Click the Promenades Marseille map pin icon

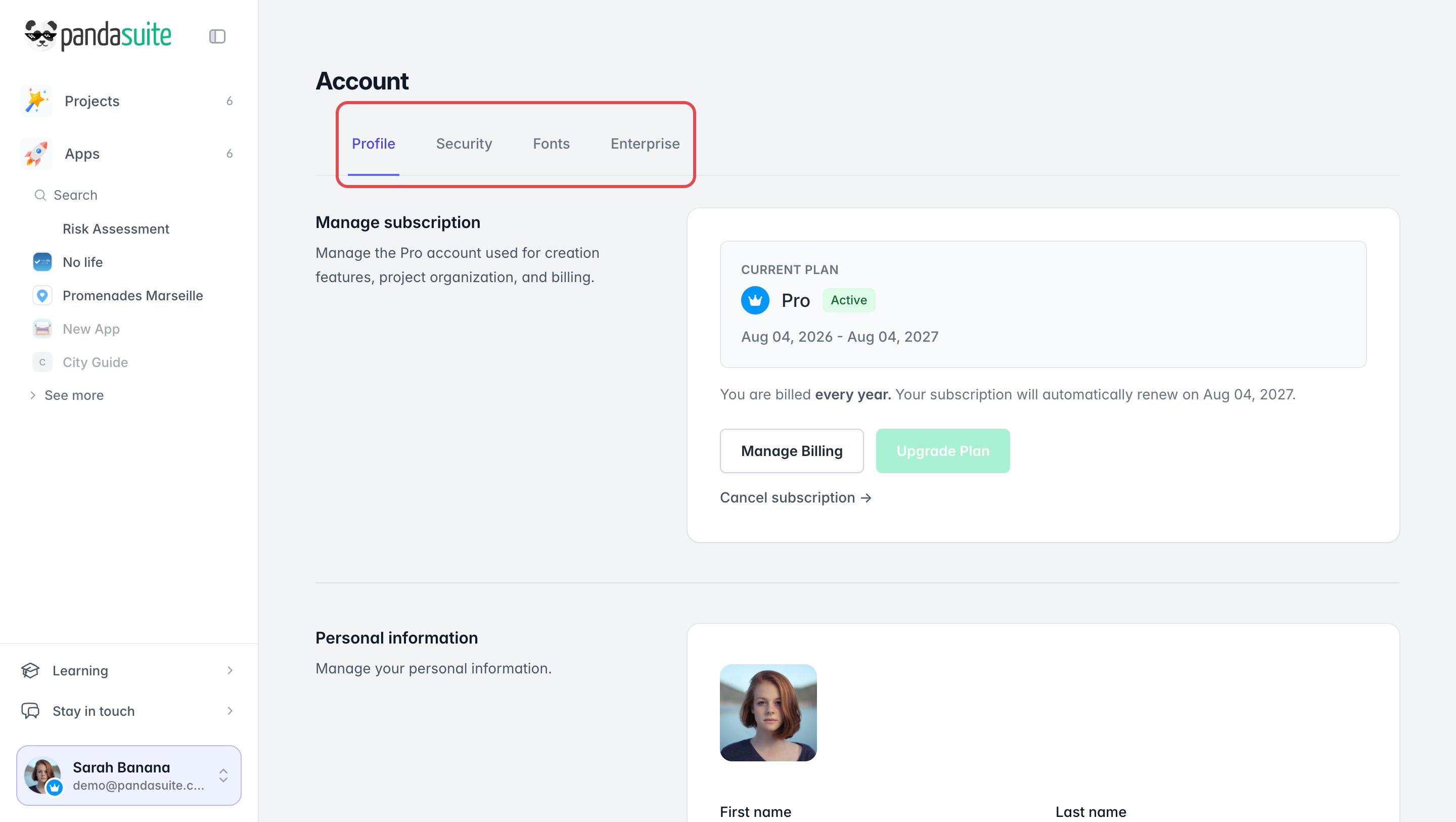[42, 296]
